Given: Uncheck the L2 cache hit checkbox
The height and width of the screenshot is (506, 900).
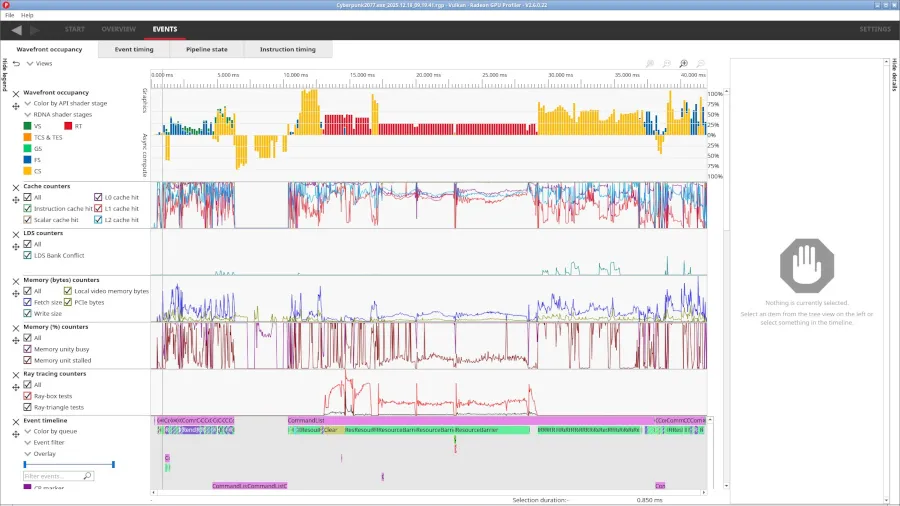Looking at the screenshot, I should (98, 219).
